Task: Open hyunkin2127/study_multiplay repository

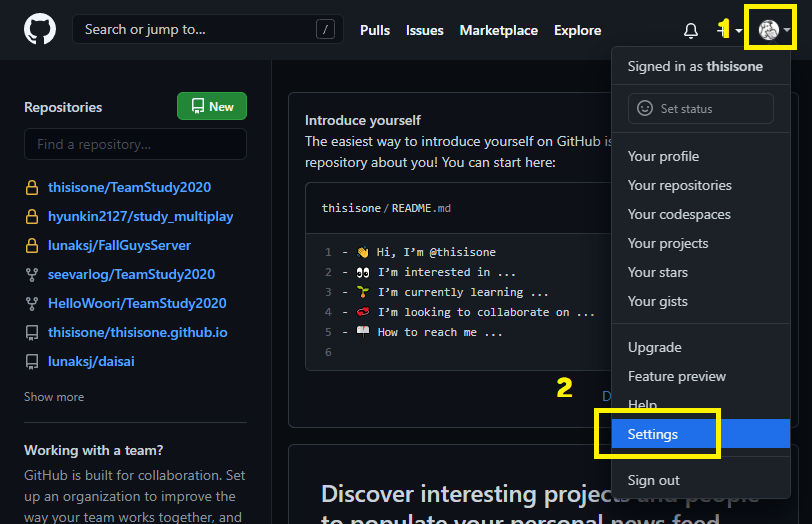Action: pos(140,216)
